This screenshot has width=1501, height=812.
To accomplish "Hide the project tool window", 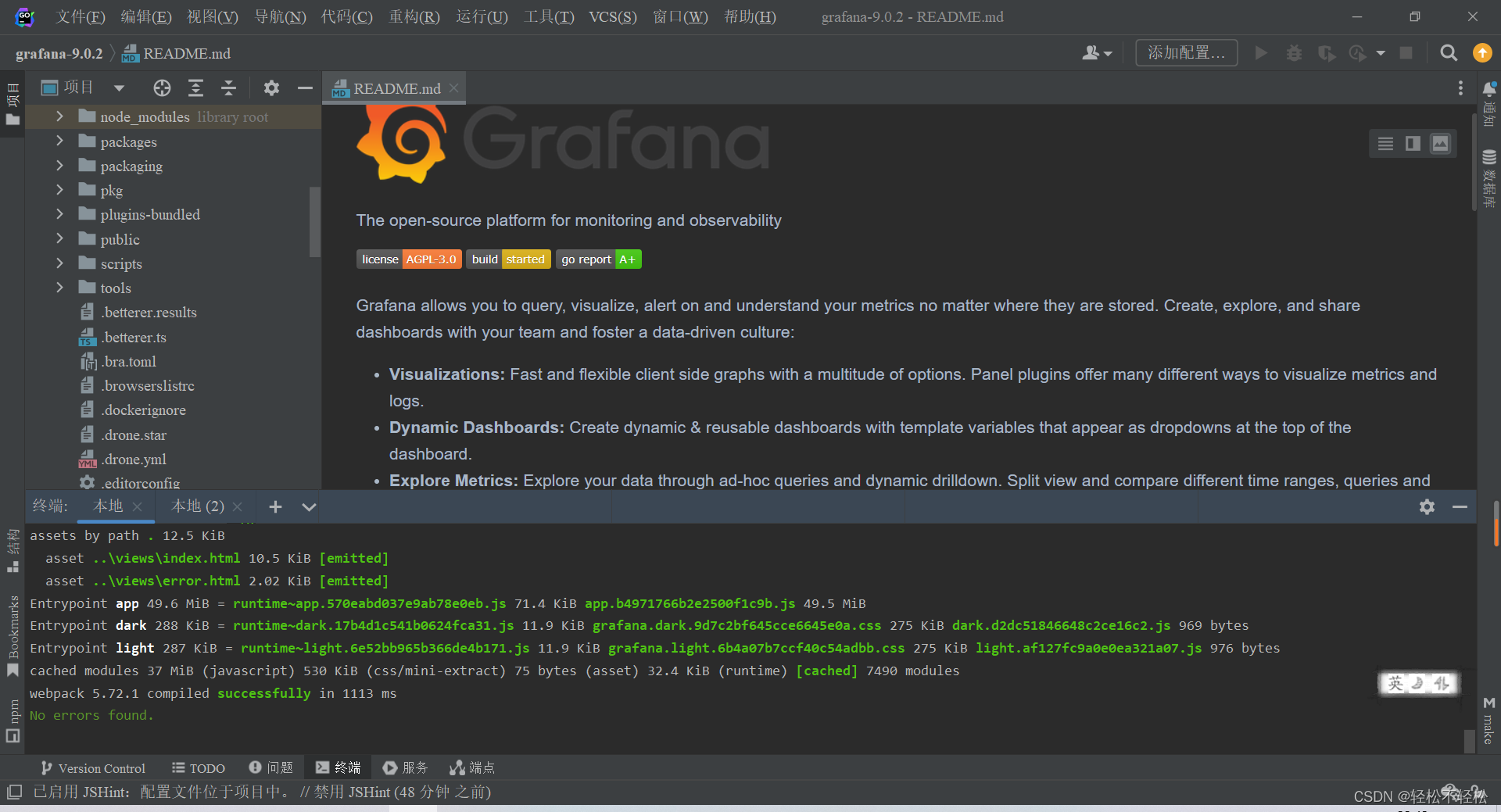I will [x=305, y=88].
